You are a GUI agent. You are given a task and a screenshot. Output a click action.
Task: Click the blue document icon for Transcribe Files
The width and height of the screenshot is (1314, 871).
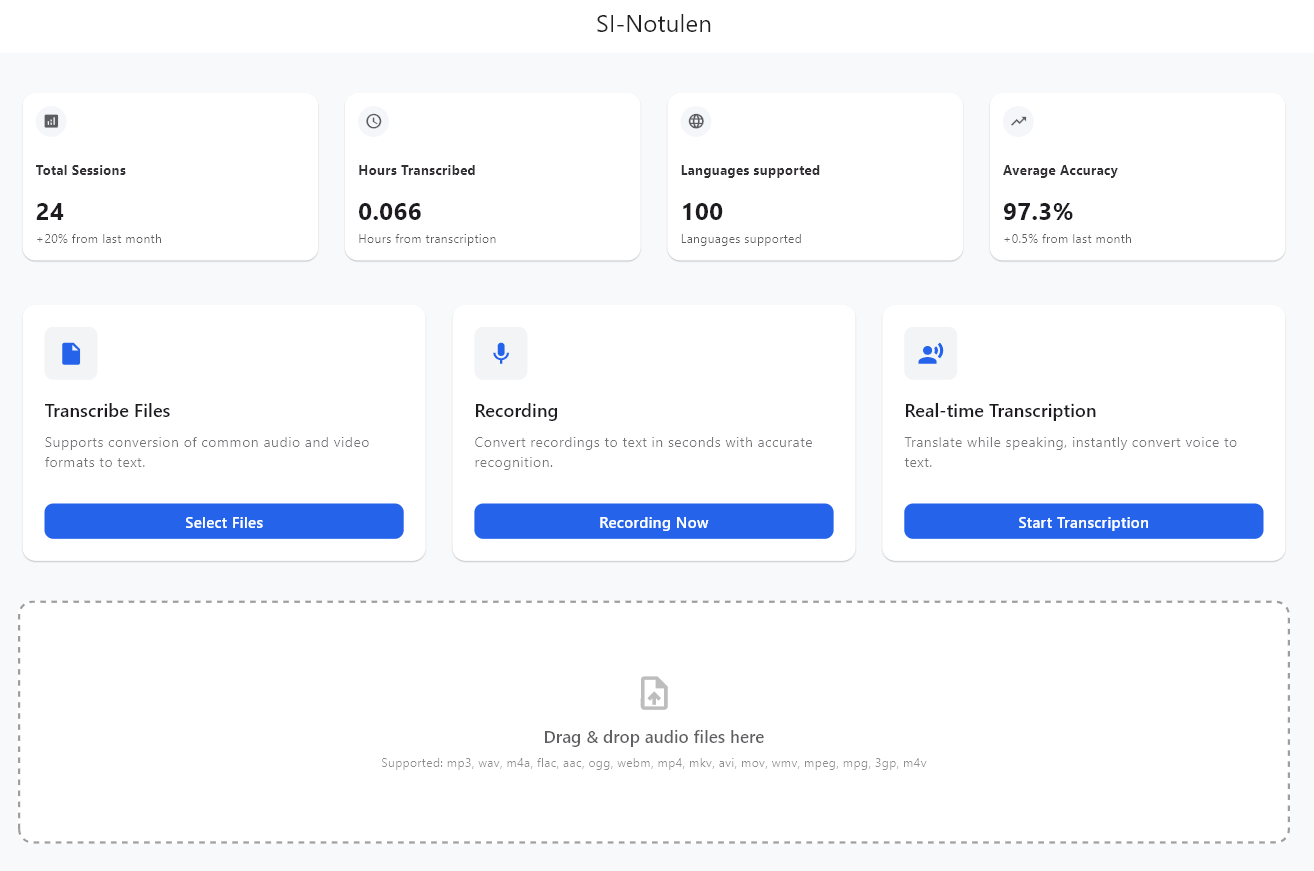tap(71, 353)
